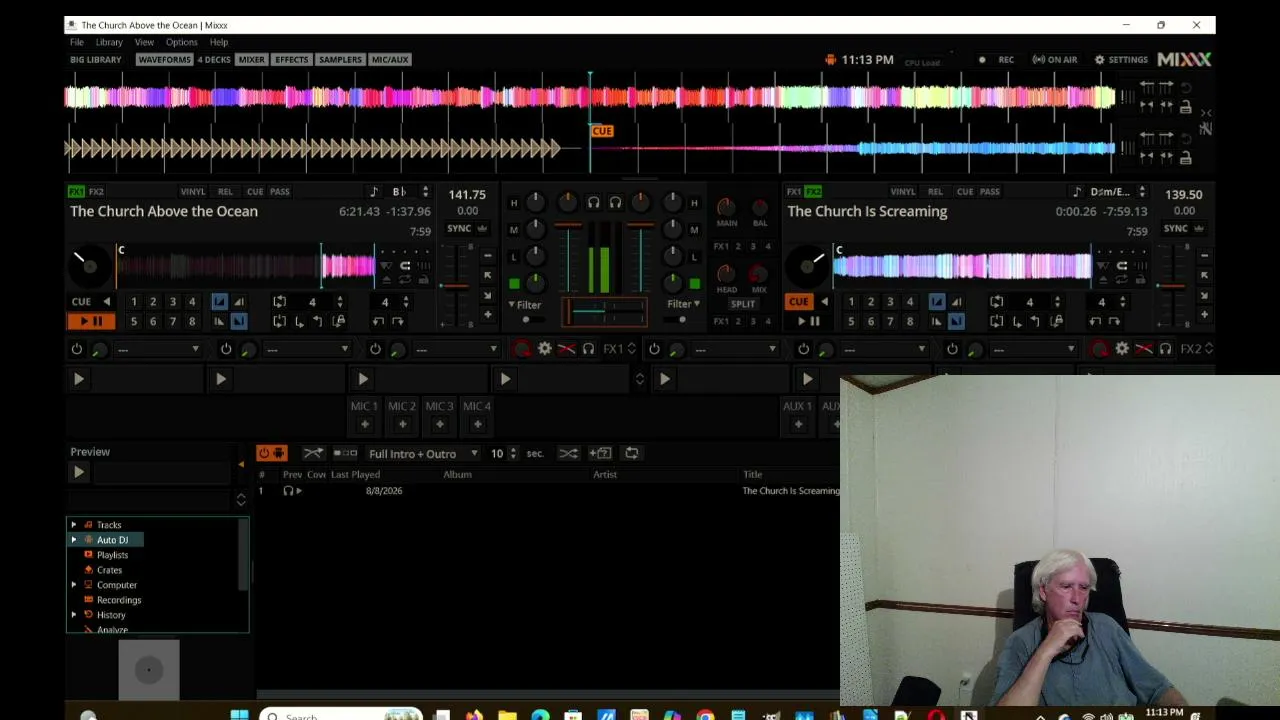
Task: Play the first sampler
Action: [x=78, y=379]
